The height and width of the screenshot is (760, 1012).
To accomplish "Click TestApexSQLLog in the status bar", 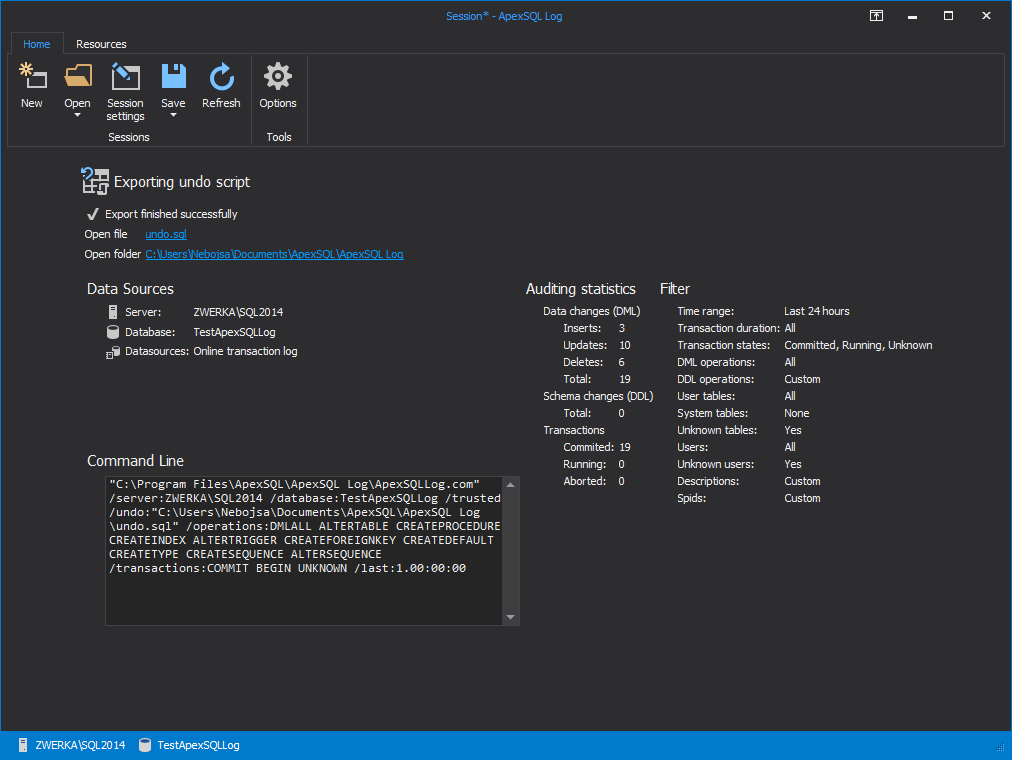I will pos(198,745).
